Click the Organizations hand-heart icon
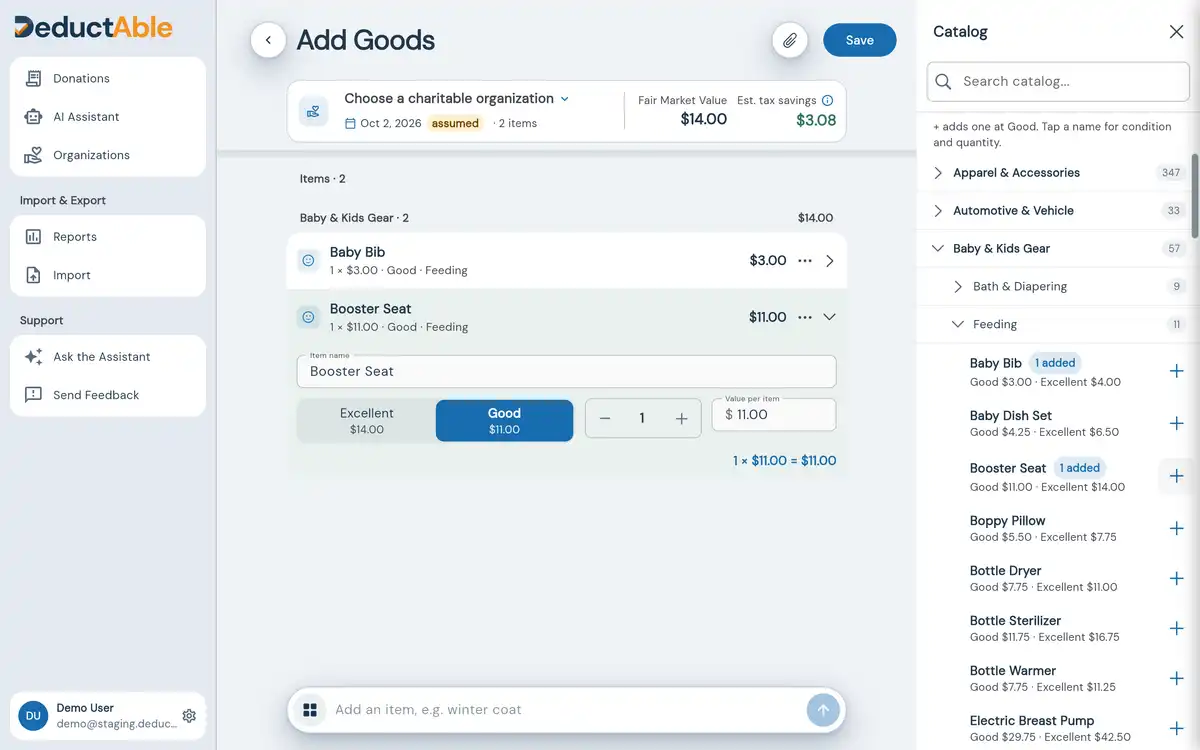 pos(33,155)
